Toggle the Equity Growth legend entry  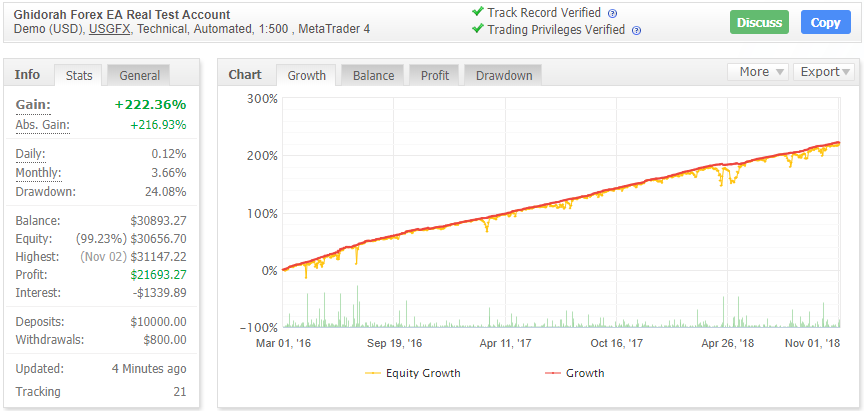pos(413,373)
